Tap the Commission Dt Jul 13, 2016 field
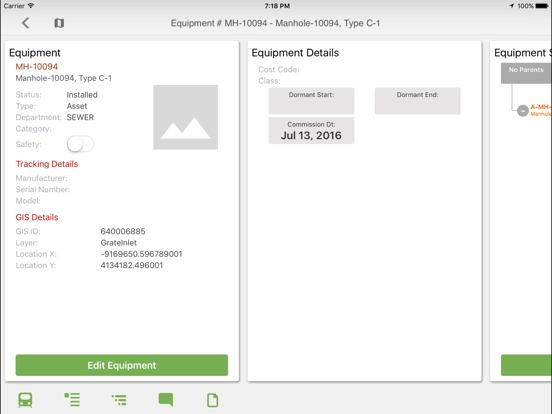 pos(311,131)
